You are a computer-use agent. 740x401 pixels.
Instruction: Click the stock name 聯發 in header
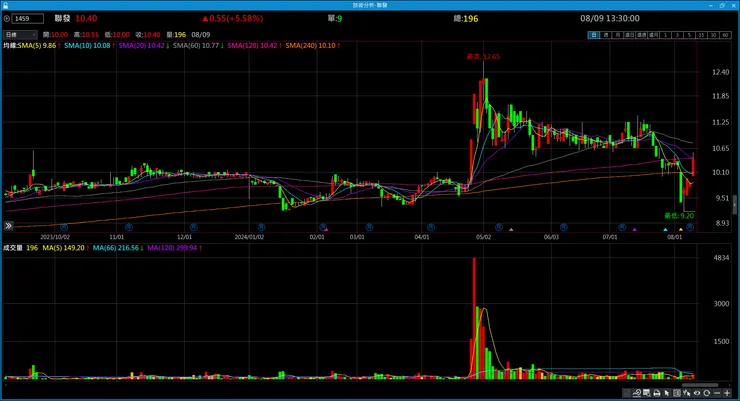62,18
